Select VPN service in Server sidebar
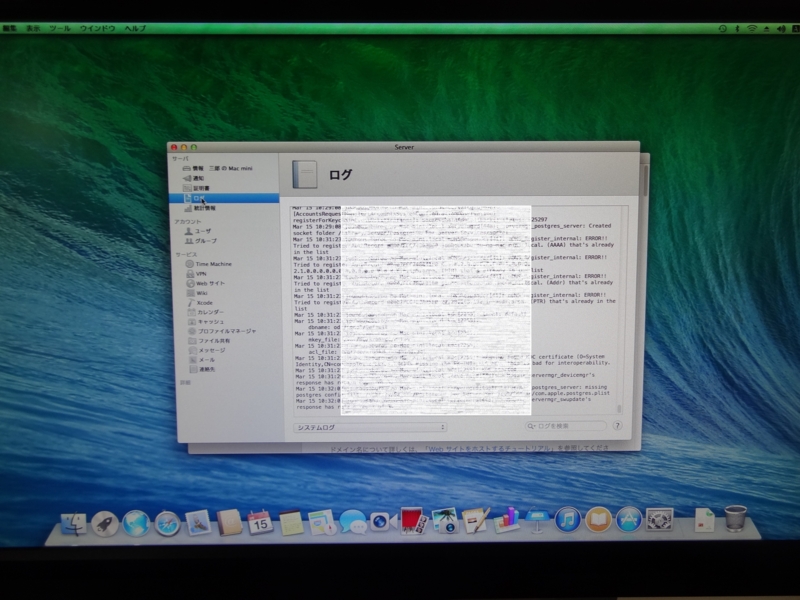The width and height of the screenshot is (800, 600). (x=196, y=273)
